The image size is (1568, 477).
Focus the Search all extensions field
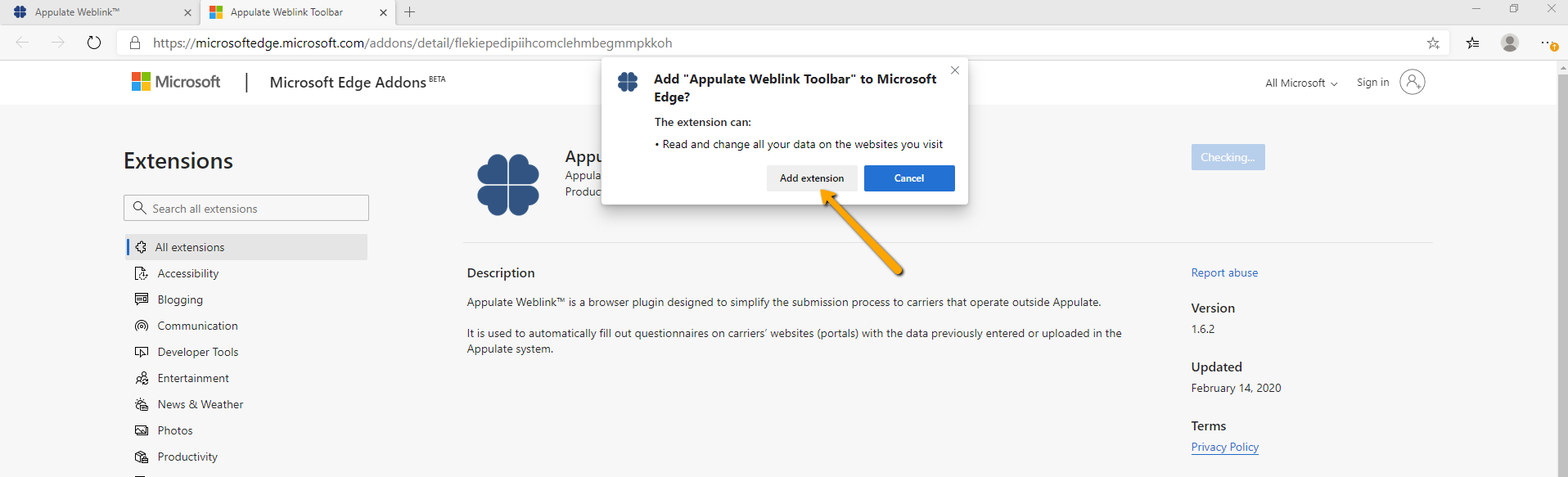(x=246, y=208)
